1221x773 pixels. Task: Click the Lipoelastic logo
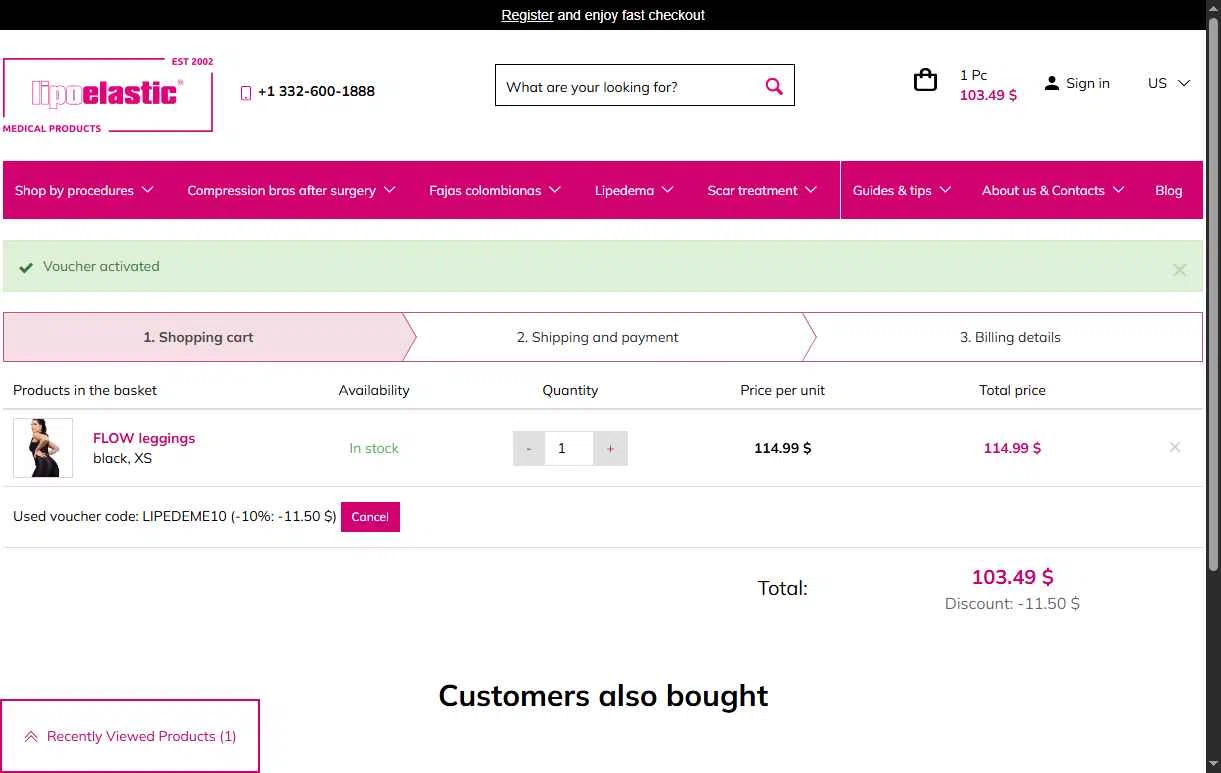click(108, 95)
